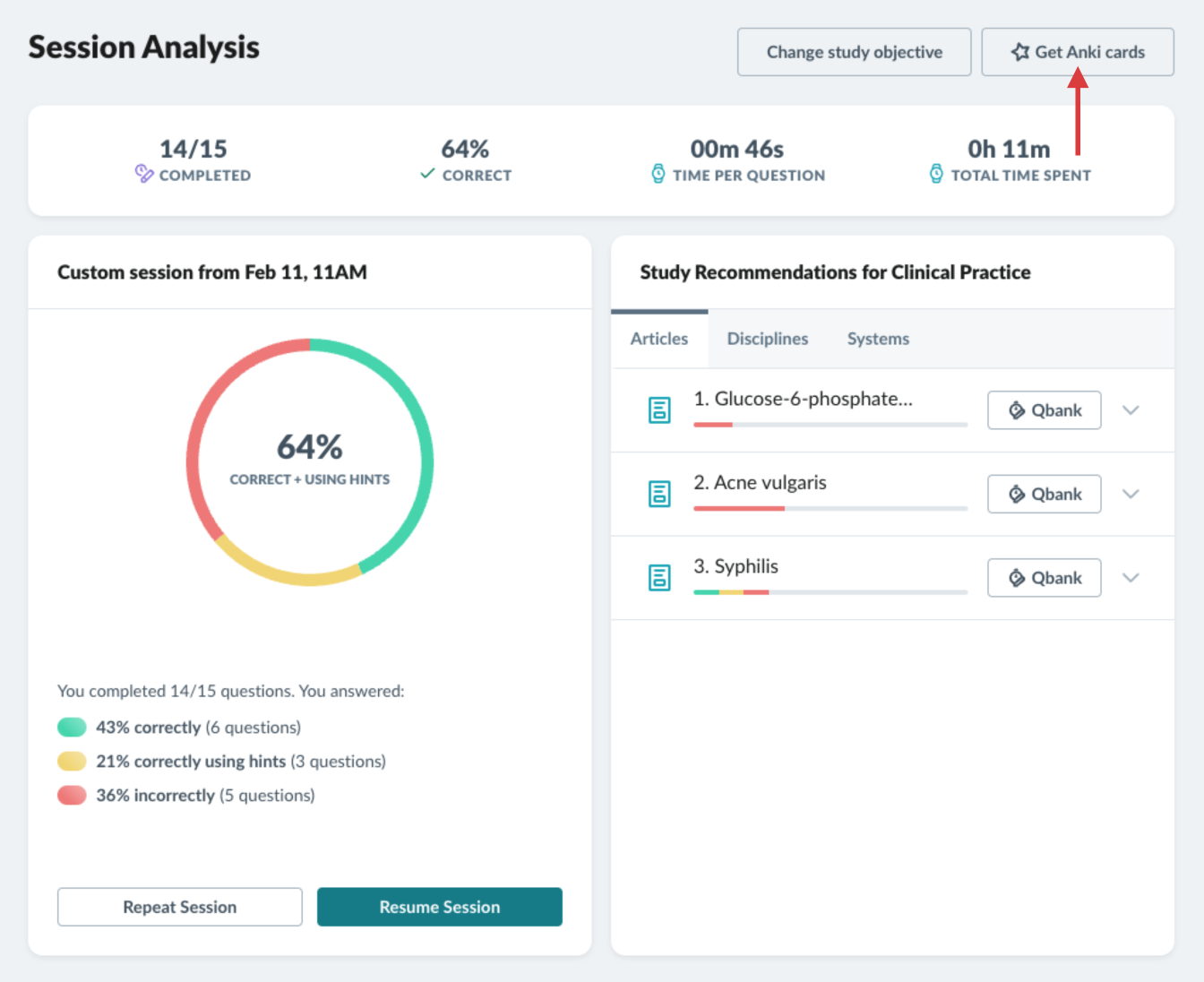
Task: Click the You completed 14/15 questions text
Action: point(231,691)
